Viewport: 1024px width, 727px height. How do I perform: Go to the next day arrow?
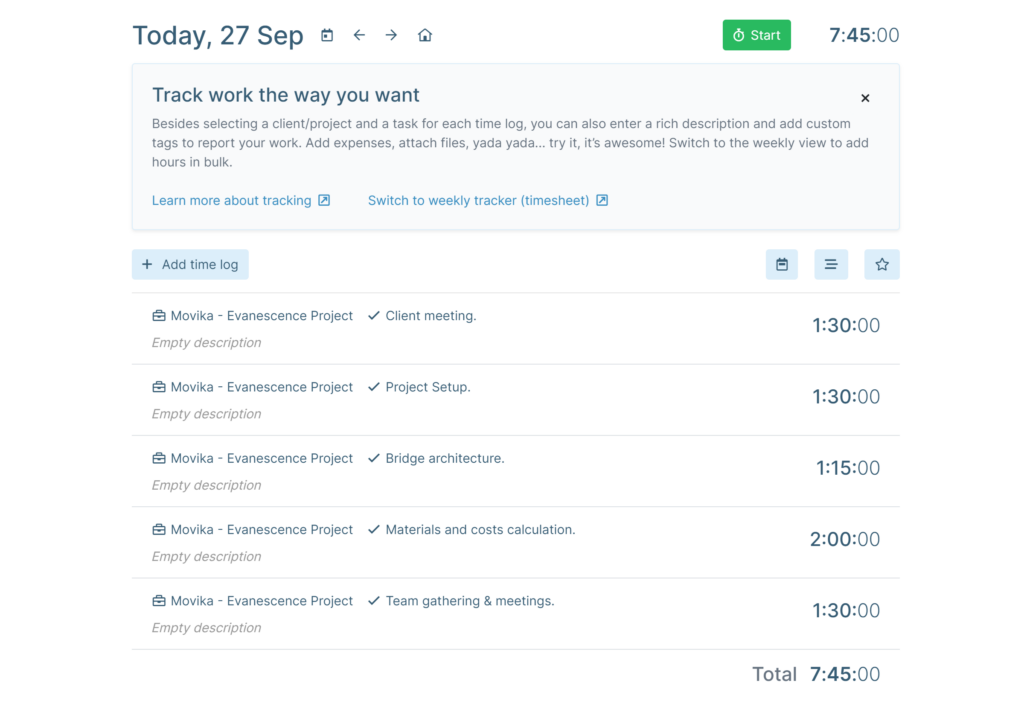pos(391,34)
